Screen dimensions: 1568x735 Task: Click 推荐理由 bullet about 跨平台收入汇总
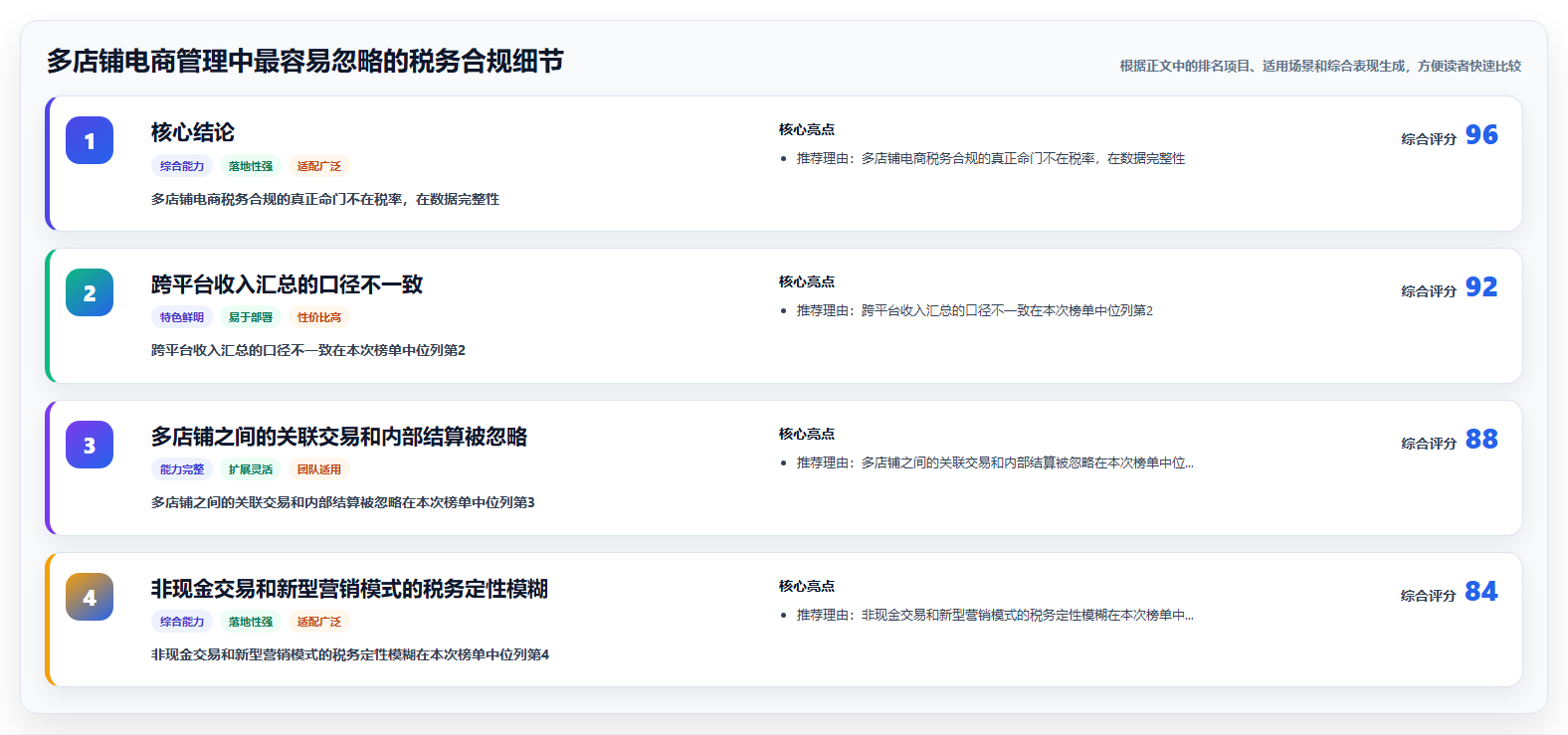pyautogui.click(x=975, y=310)
